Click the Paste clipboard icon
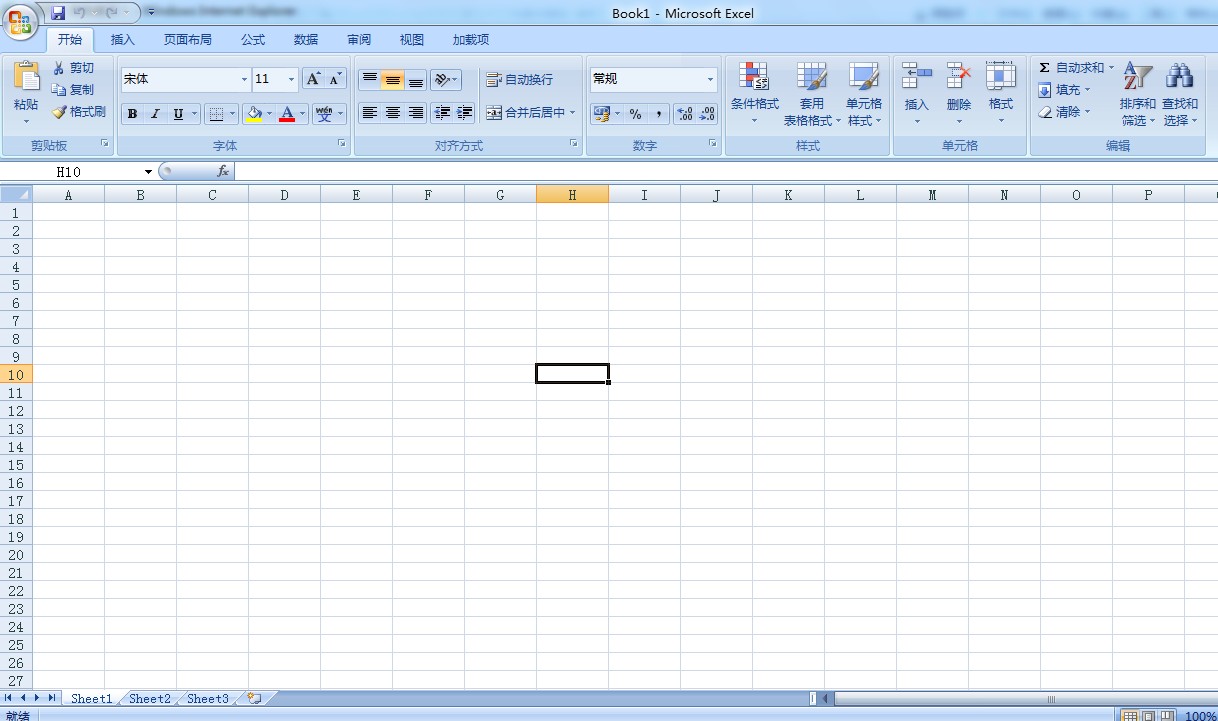Viewport: 1218px width, 721px height. (26, 77)
